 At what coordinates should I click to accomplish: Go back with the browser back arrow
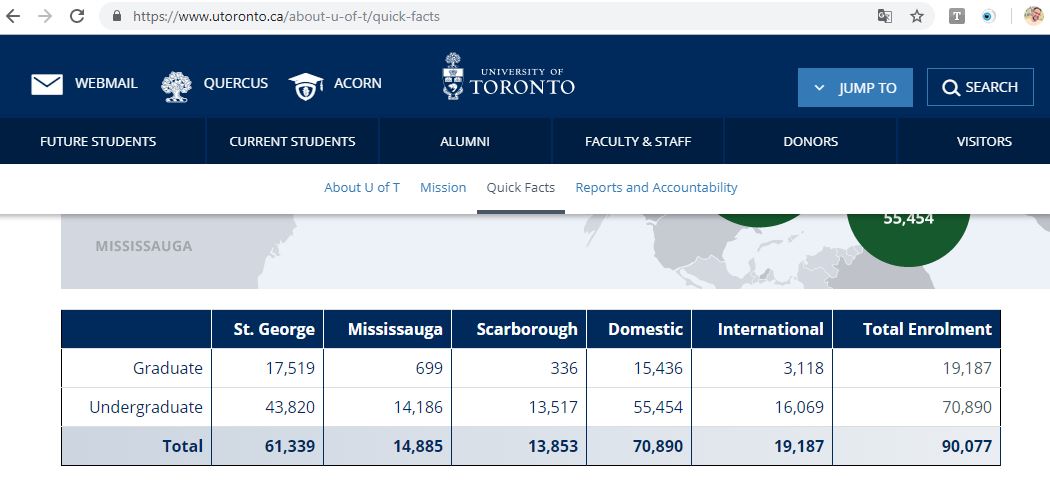pyautogui.click(x=13, y=16)
